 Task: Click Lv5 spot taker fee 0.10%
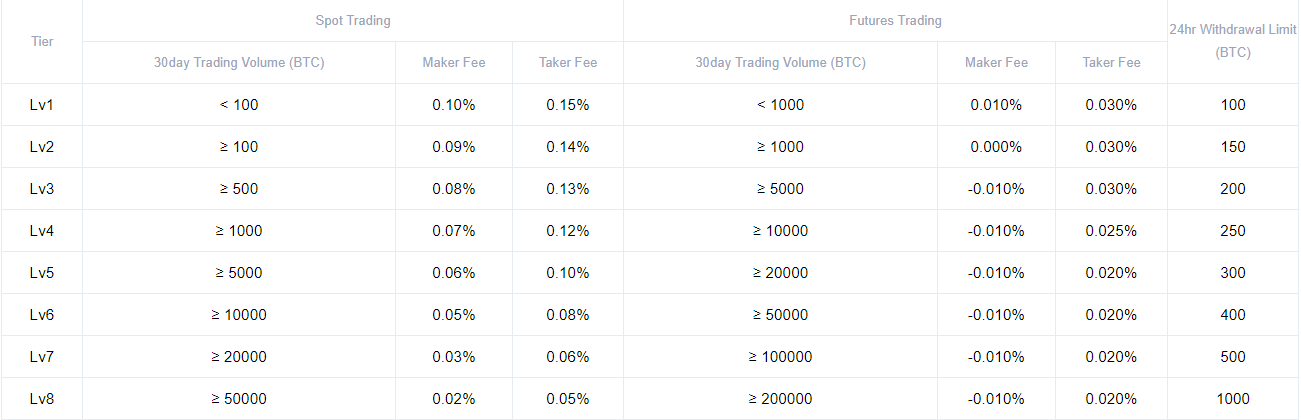click(x=568, y=273)
